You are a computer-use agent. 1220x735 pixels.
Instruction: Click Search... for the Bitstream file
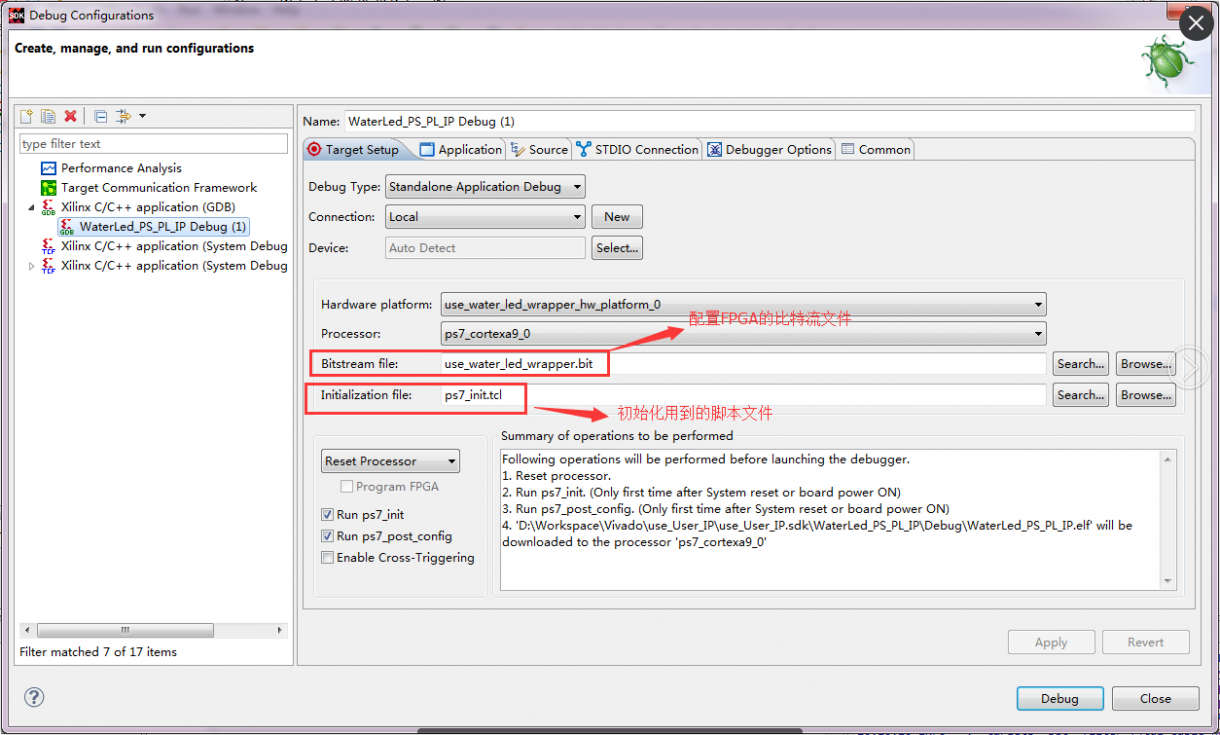[x=1081, y=364]
